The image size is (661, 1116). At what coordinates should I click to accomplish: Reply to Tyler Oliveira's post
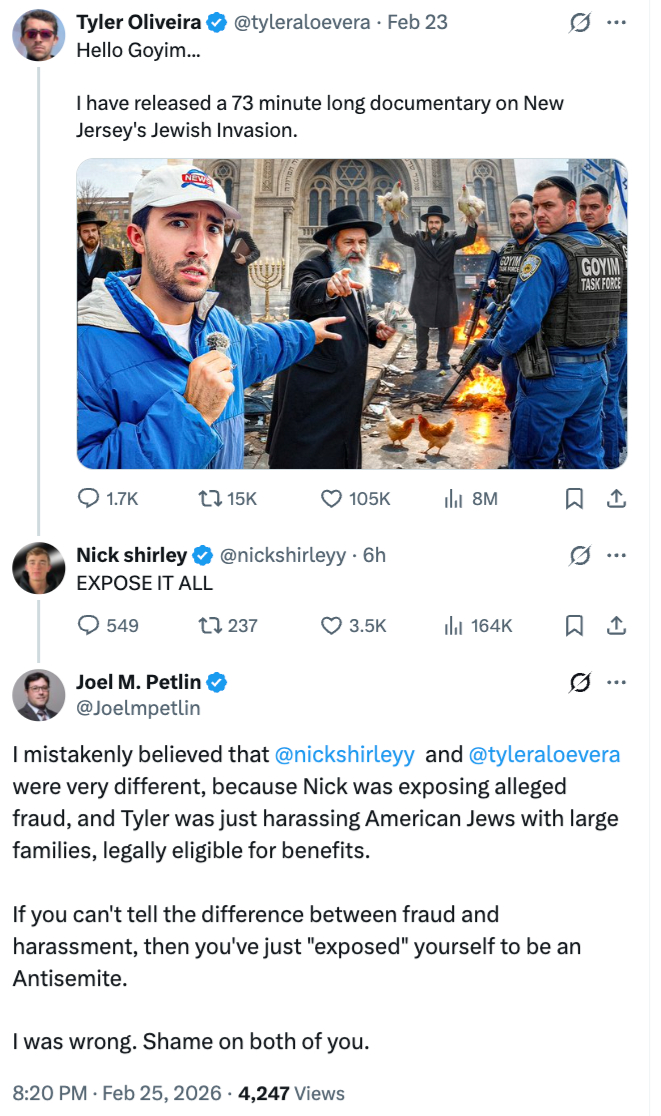point(89,498)
